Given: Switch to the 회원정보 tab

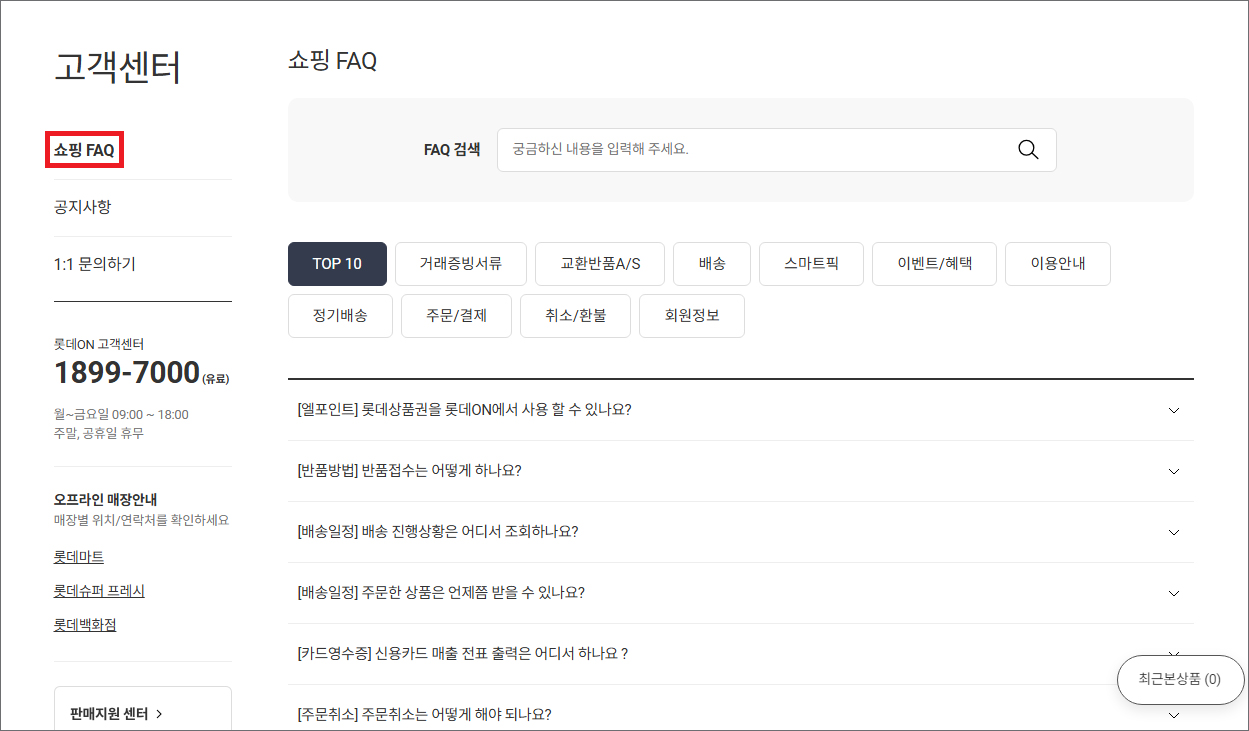Looking at the screenshot, I should click(692, 316).
